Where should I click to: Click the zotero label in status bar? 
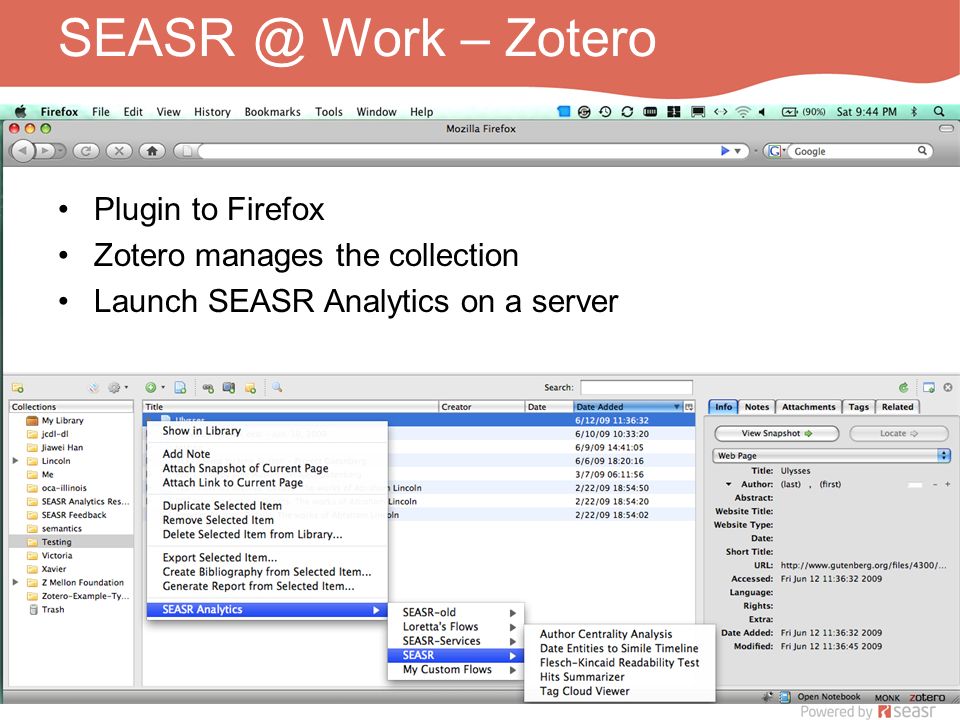[x=927, y=697]
